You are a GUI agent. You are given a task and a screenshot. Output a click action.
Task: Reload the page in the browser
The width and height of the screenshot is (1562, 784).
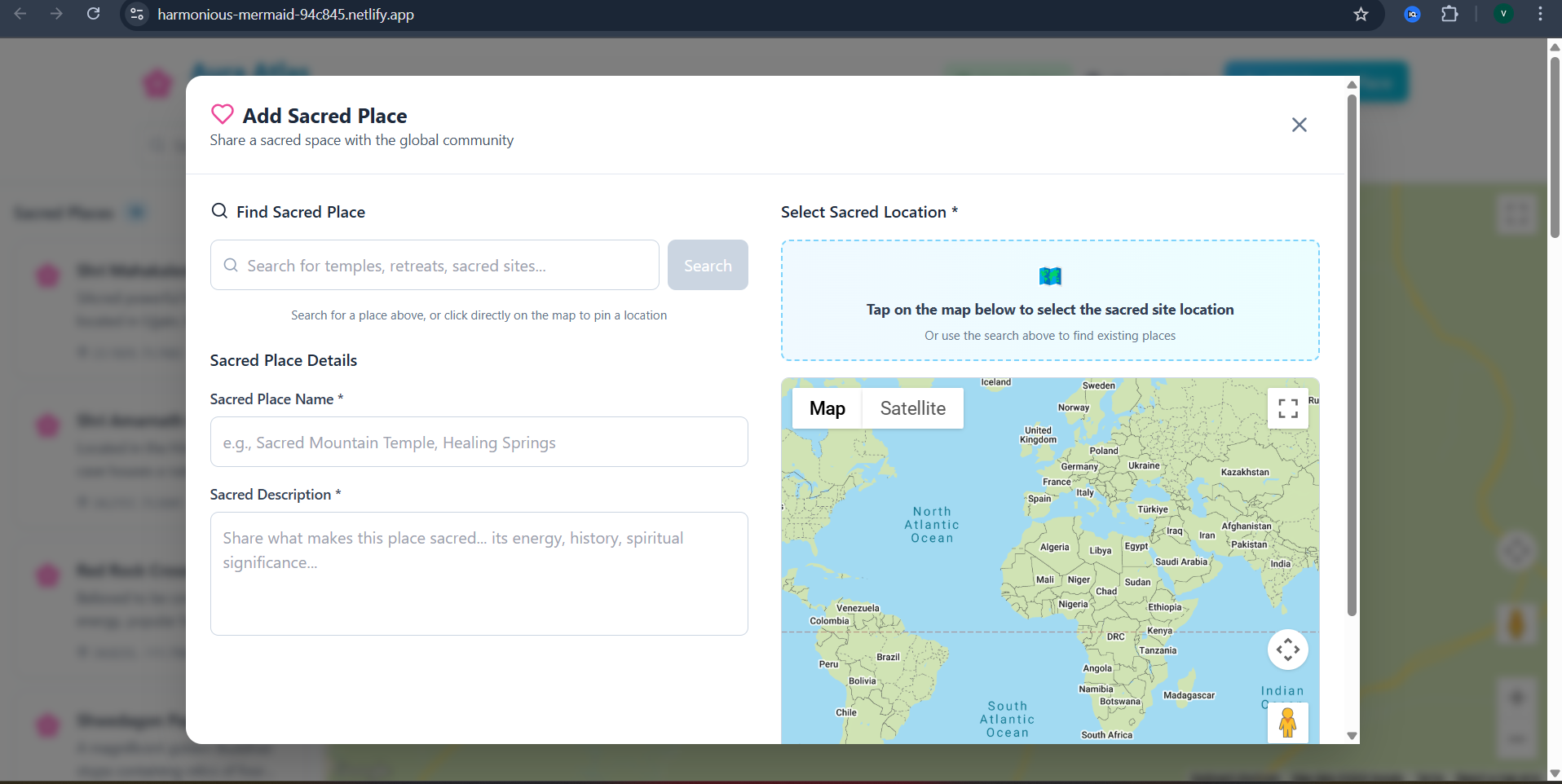[94, 14]
